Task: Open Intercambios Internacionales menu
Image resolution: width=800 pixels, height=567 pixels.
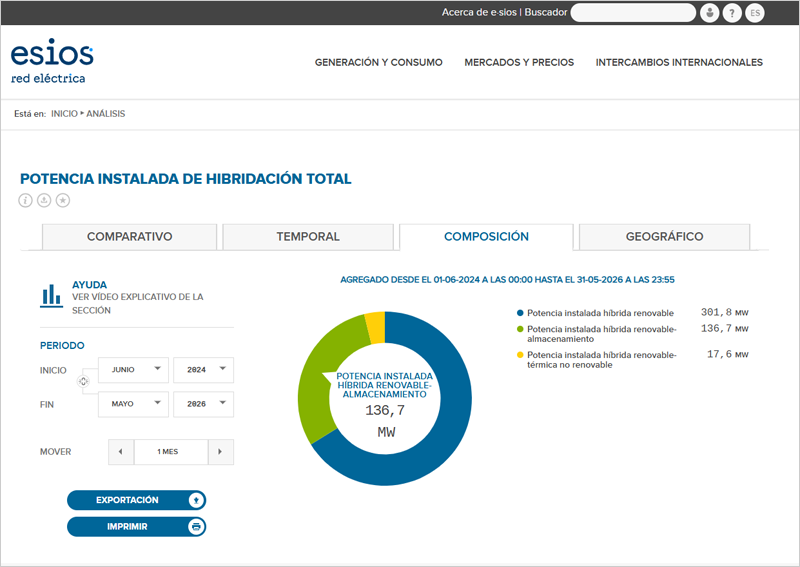Action: click(679, 62)
